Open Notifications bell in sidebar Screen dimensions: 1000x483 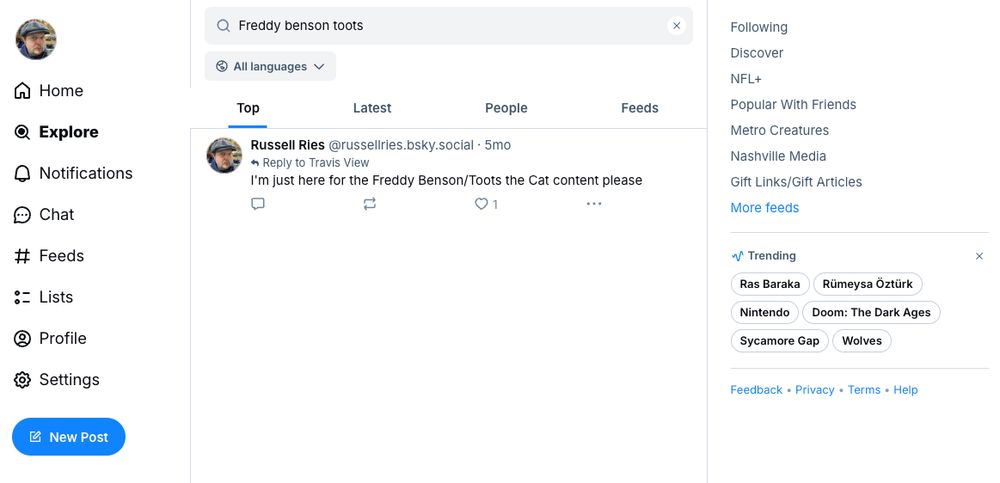click(85, 173)
